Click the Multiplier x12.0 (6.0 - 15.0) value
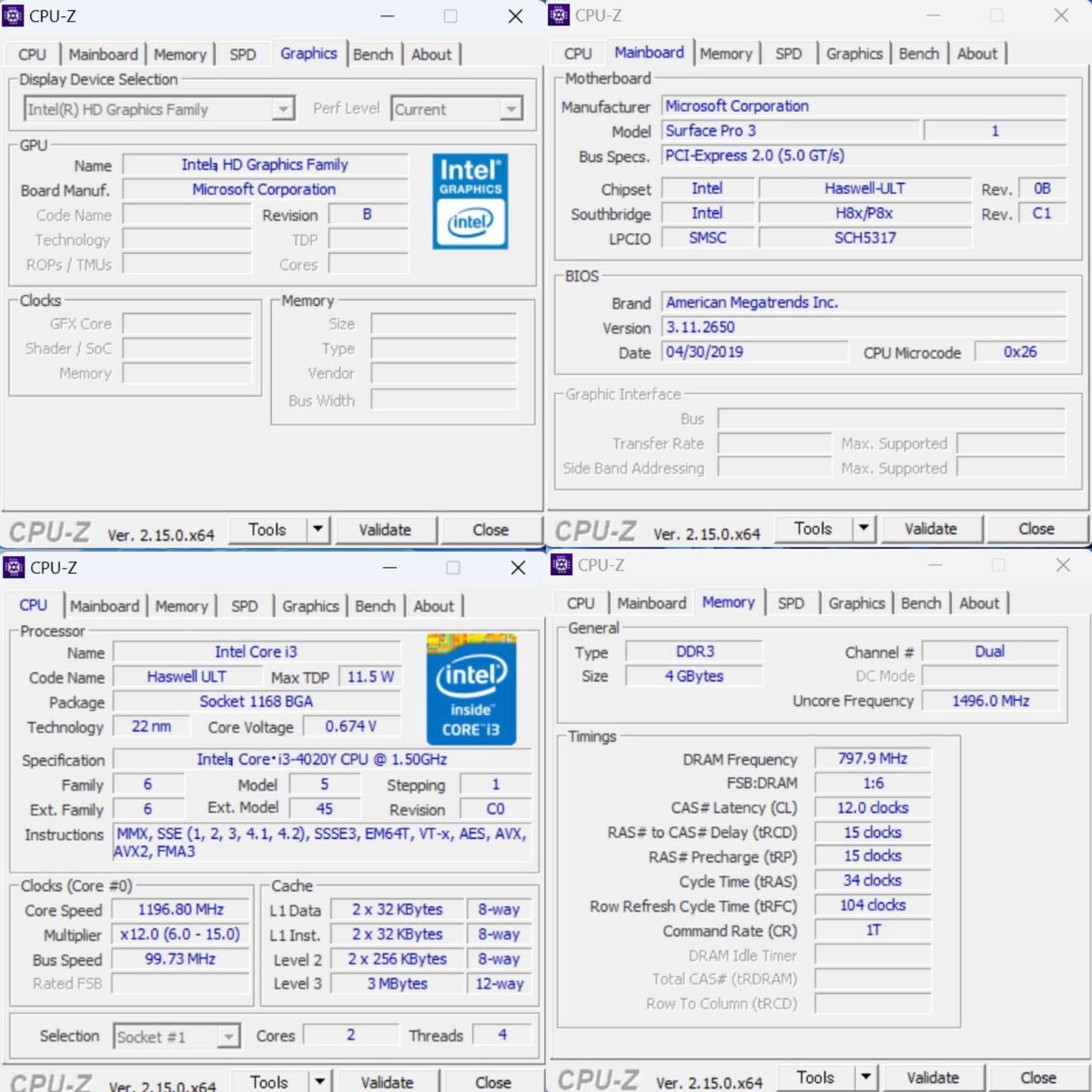Viewport: 1092px width, 1092px height. (x=180, y=935)
